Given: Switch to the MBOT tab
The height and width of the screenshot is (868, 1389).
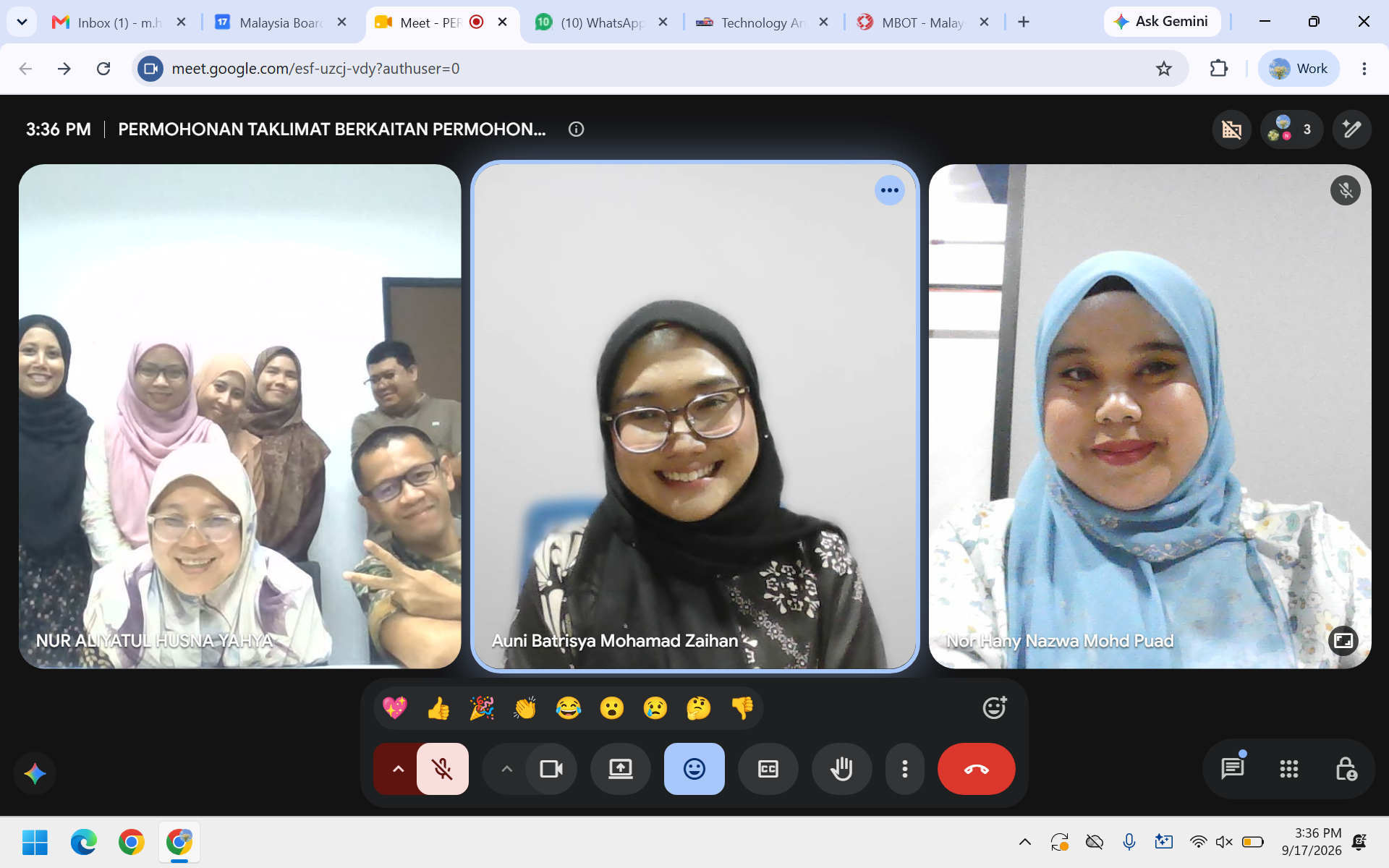Looking at the screenshot, I should pos(922,22).
